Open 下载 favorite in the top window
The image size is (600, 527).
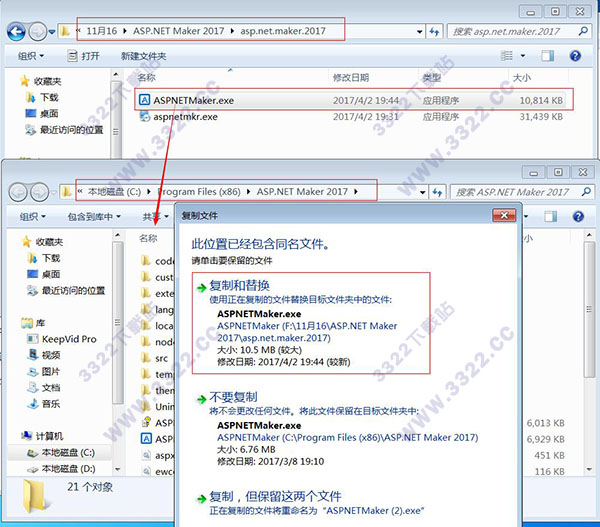(x=42, y=98)
